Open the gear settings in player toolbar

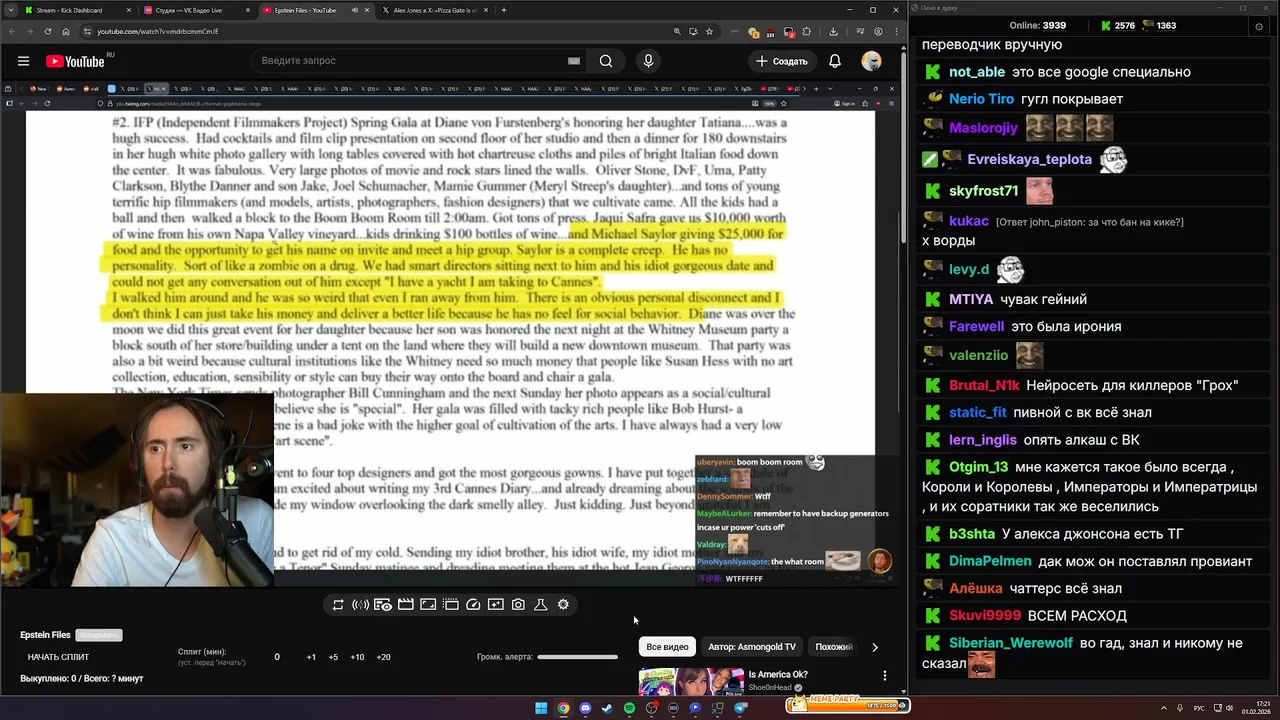[563, 604]
